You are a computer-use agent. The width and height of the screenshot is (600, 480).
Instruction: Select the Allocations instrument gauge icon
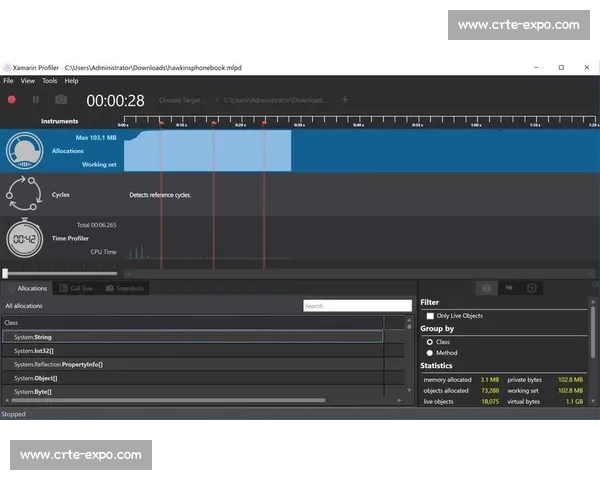click(24, 151)
